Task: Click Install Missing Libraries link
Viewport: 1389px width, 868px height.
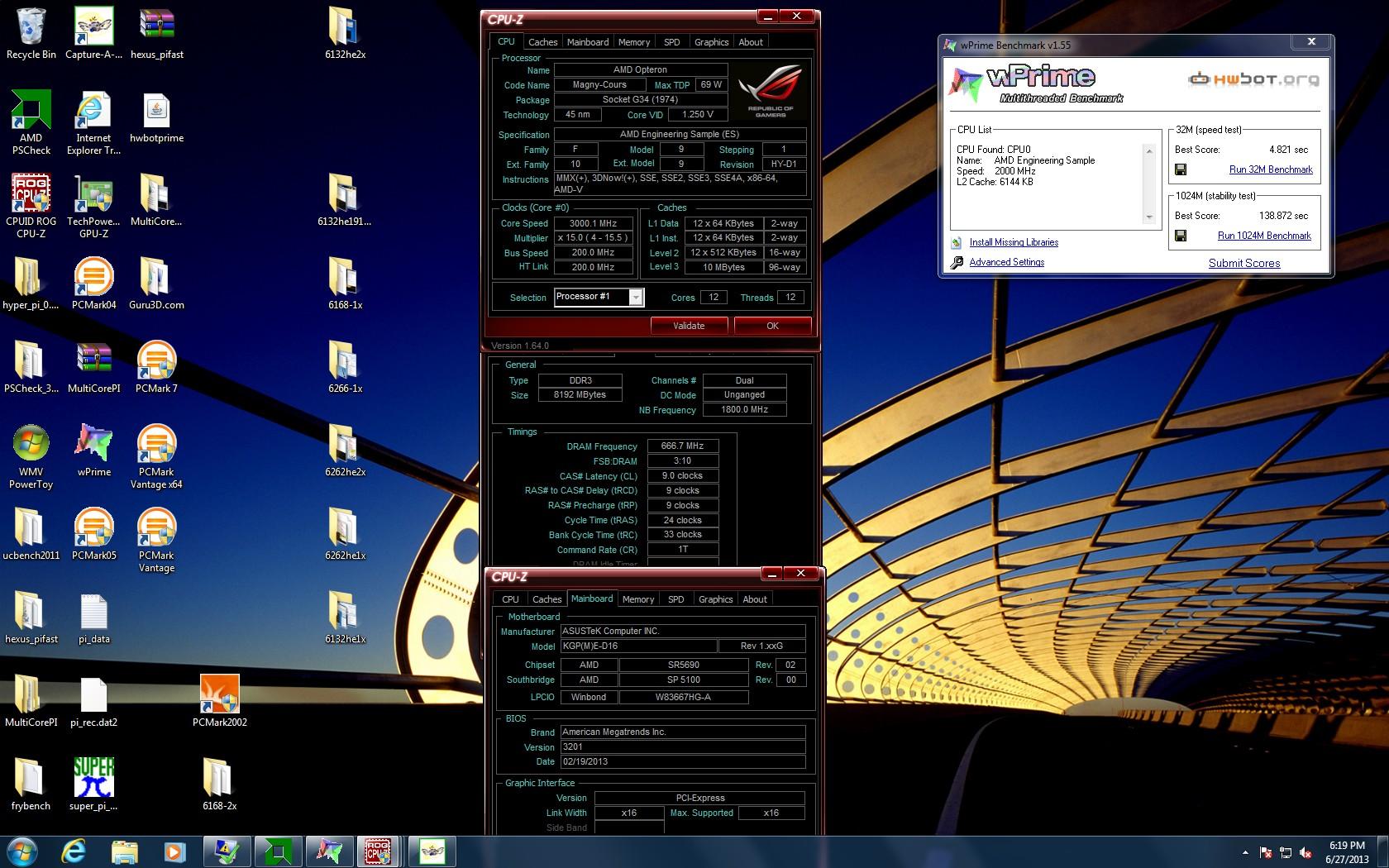Action: (1014, 242)
